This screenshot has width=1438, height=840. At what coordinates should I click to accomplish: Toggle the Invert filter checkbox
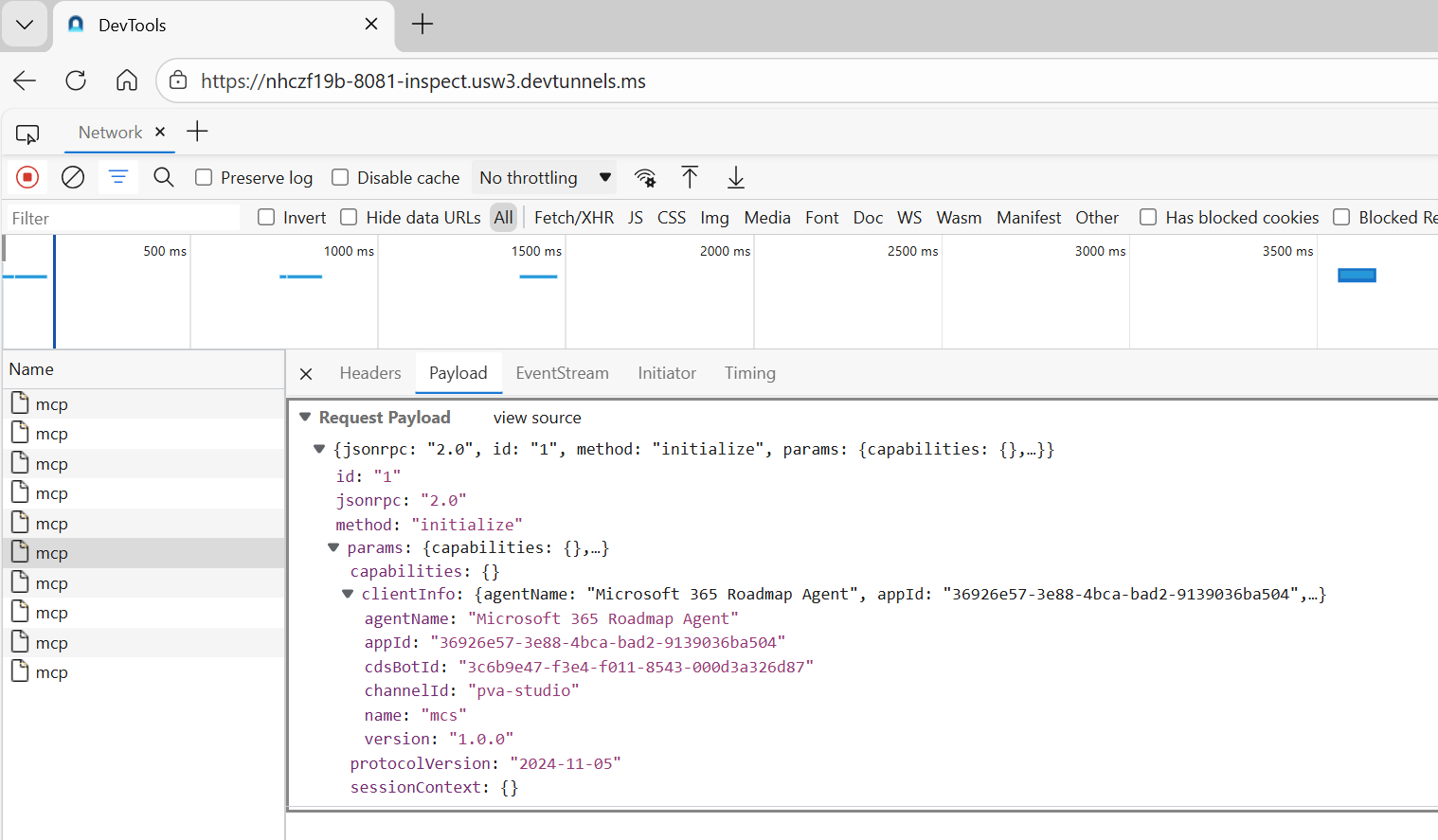[x=265, y=217]
